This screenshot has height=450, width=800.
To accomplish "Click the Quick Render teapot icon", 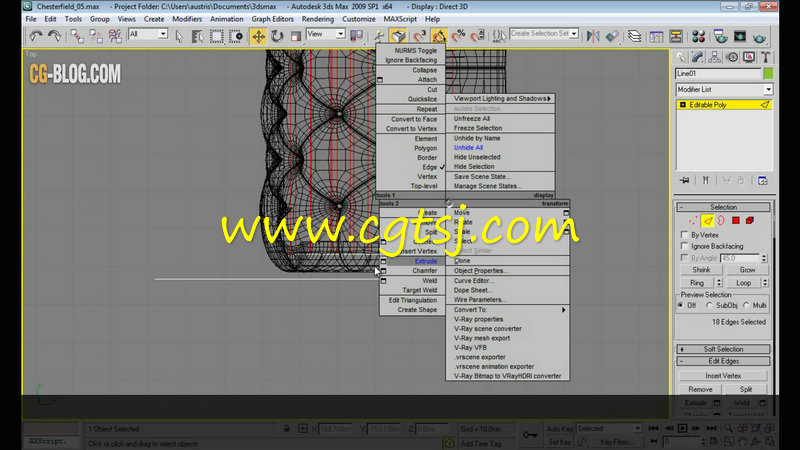I will pos(760,37).
